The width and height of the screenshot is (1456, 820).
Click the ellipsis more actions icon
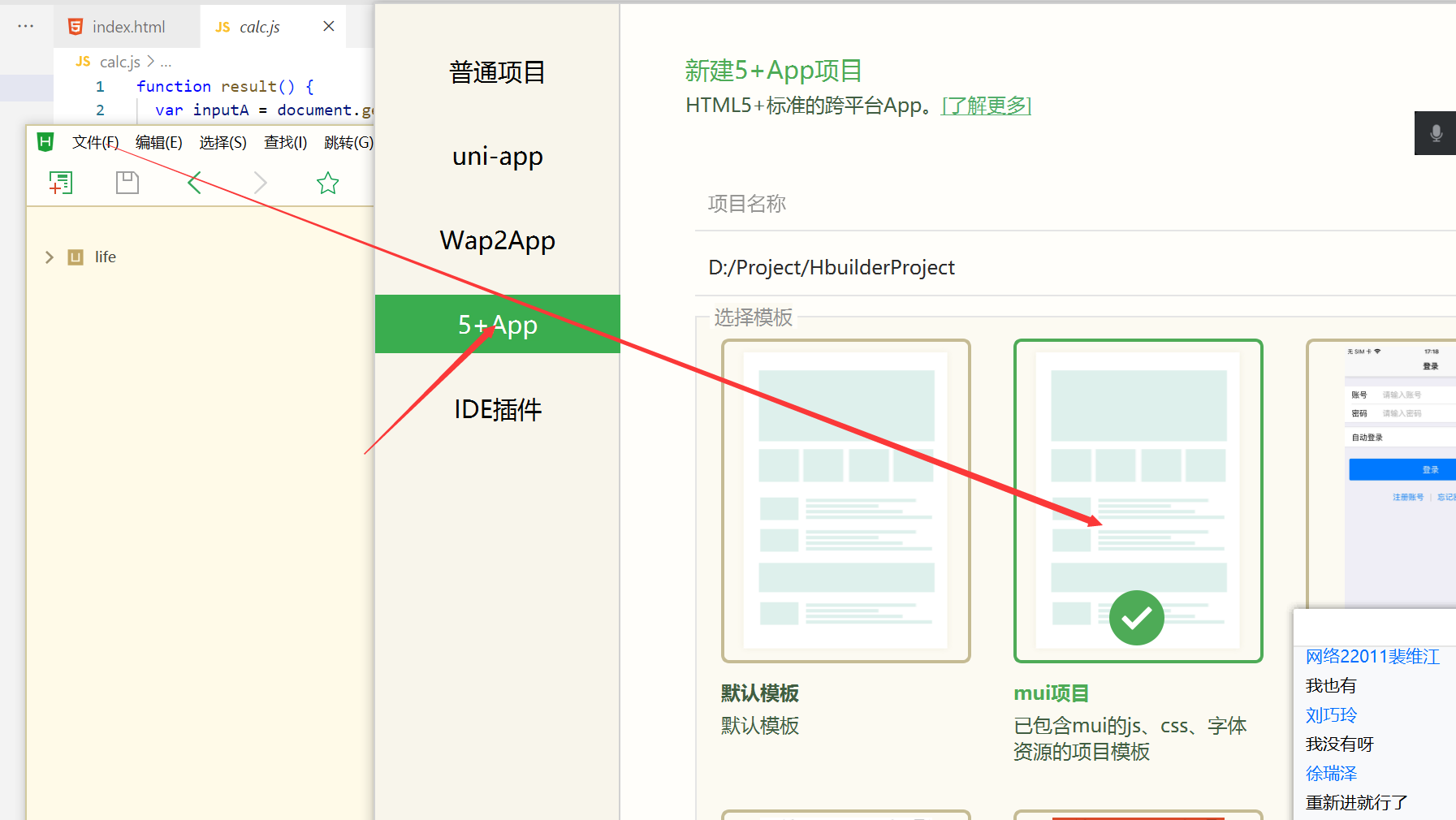(26, 26)
